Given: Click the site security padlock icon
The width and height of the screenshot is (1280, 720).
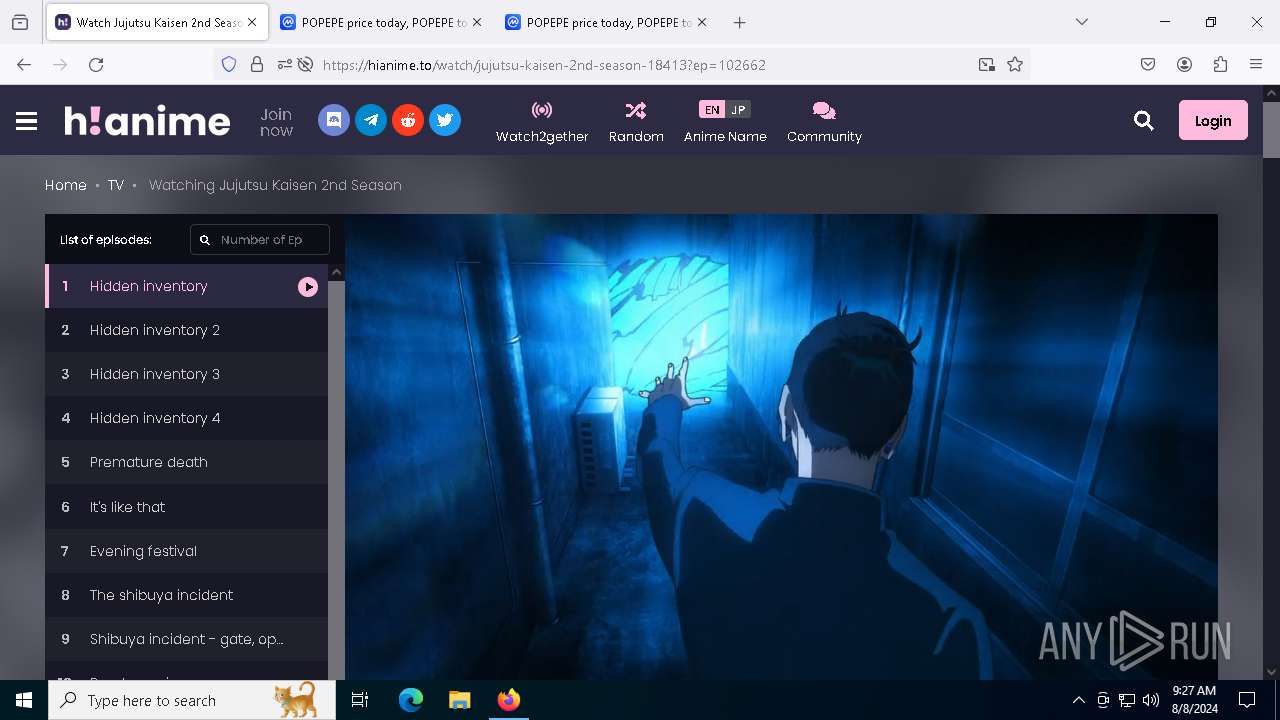Looking at the screenshot, I should click(x=257, y=64).
